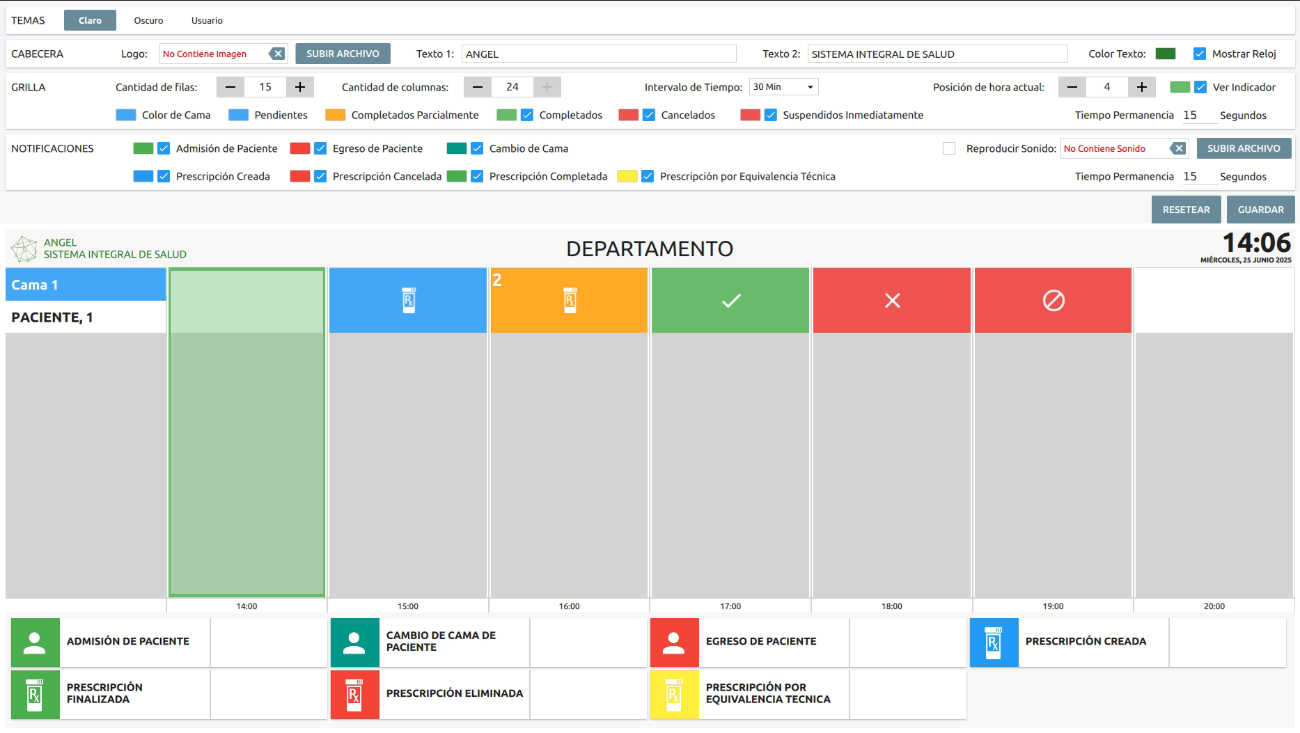Click the green checkmark completed cell
1300x733 pixels.
[x=730, y=299]
